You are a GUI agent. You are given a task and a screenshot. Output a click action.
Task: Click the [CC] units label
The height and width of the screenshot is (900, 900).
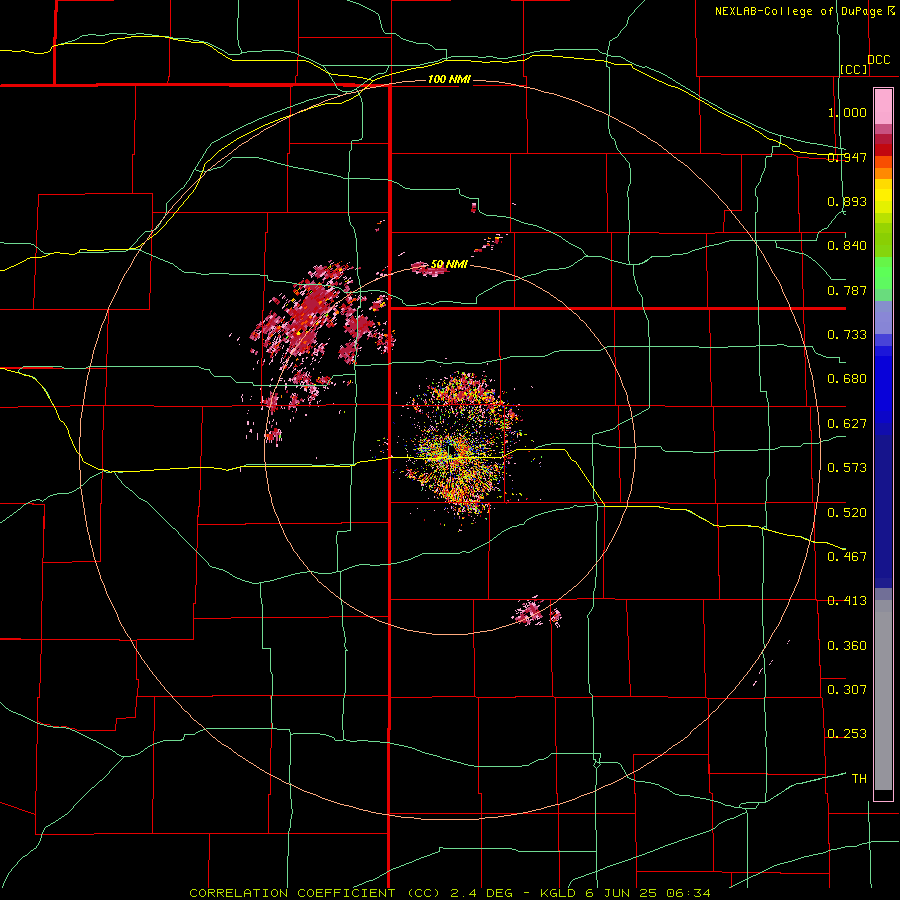tap(854, 69)
